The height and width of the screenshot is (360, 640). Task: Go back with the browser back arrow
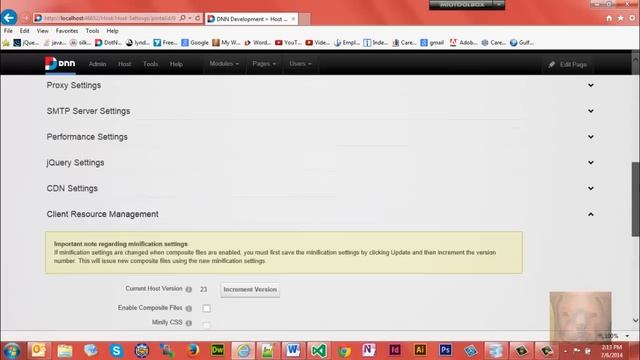pos(9,18)
